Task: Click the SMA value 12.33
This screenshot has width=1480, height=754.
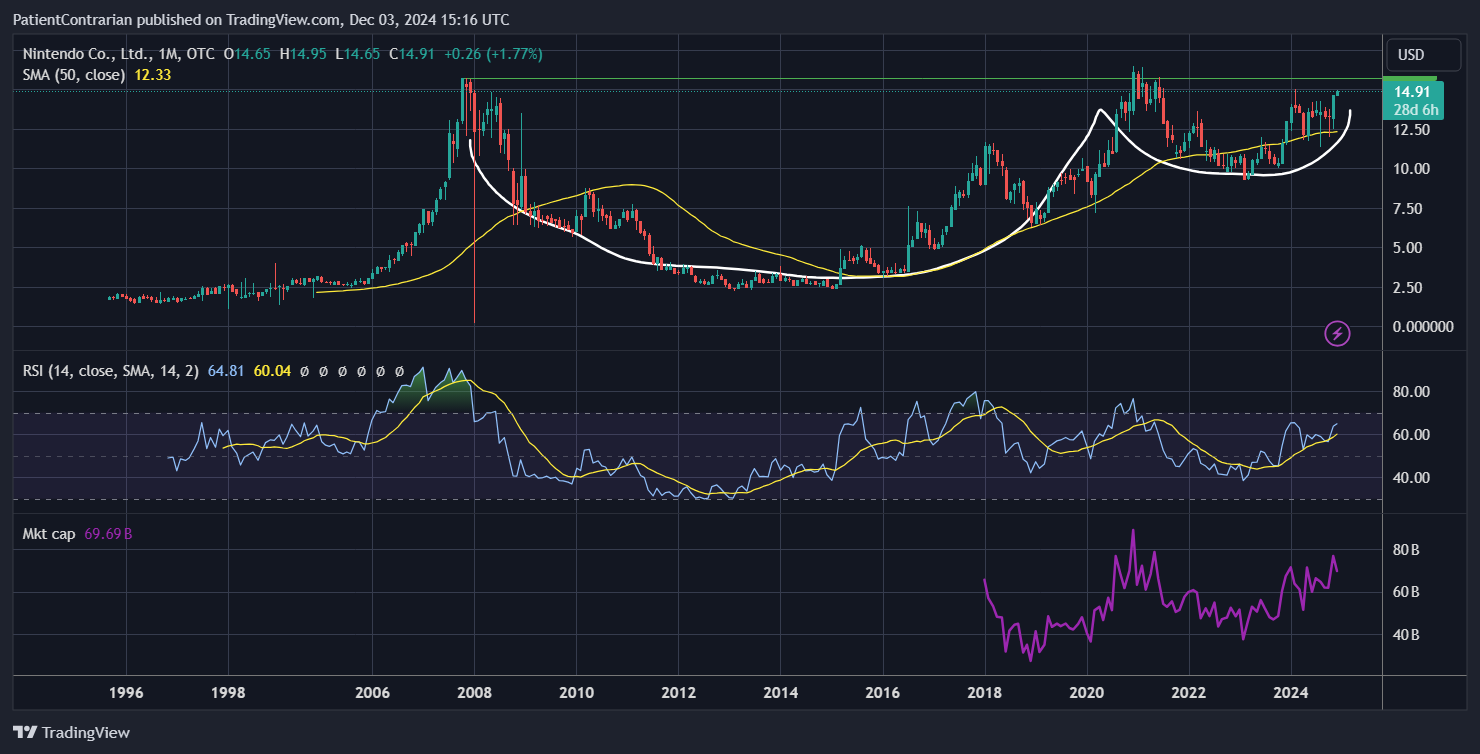Action: pyautogui.click(x=152, y=75)
